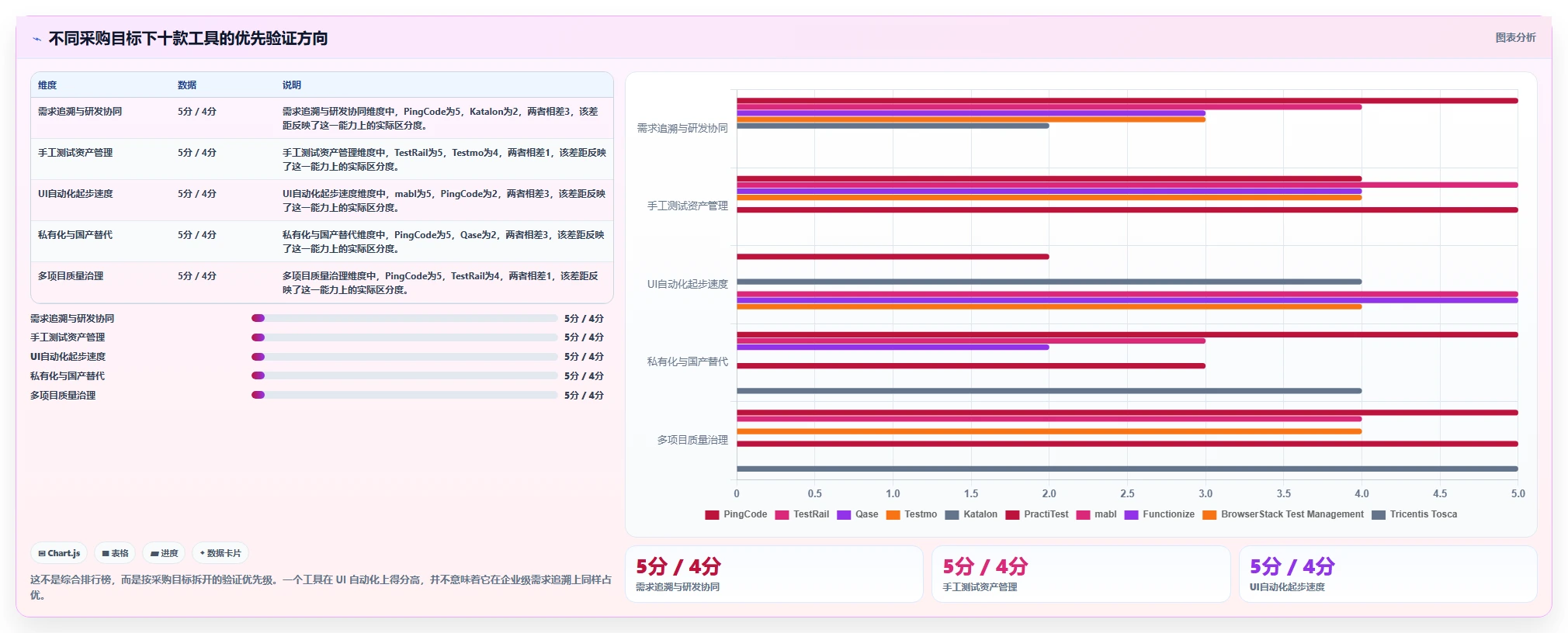Image resolution: width=1568 pixels, height=633 pixels.
Task: Click the 需求追溯与研发协同 progress bar
Action: [x=404, y=318]
